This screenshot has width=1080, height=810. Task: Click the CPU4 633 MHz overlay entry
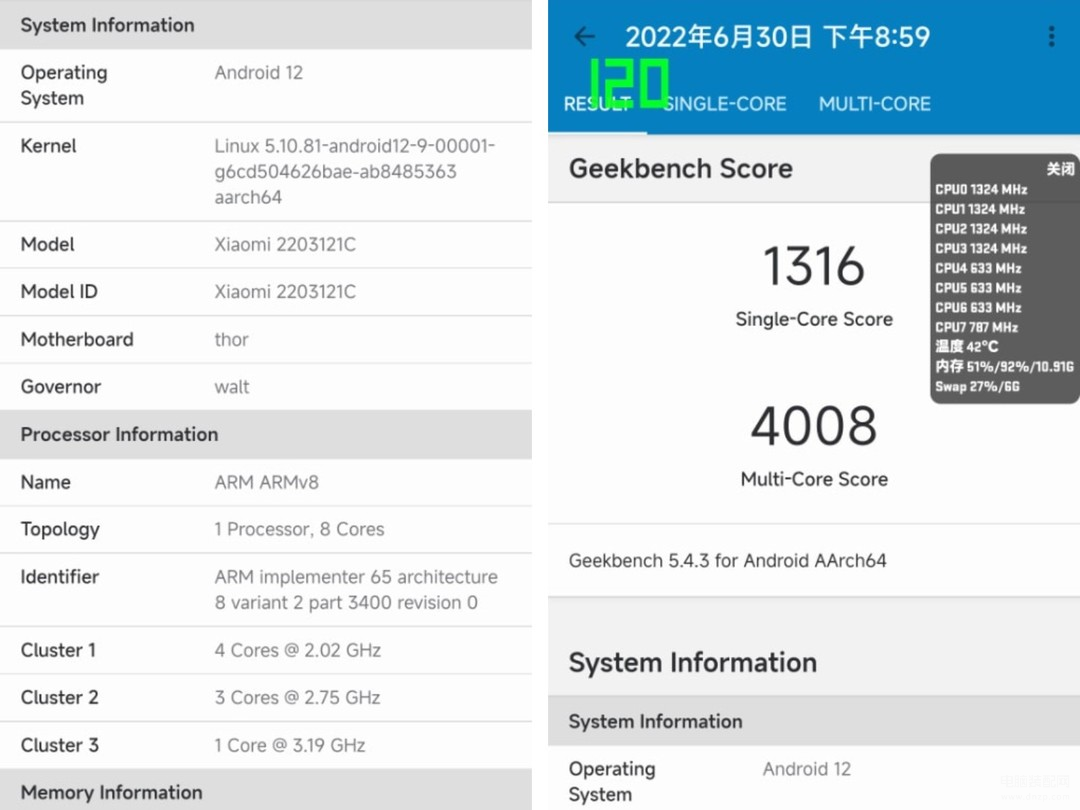[978, 268]
